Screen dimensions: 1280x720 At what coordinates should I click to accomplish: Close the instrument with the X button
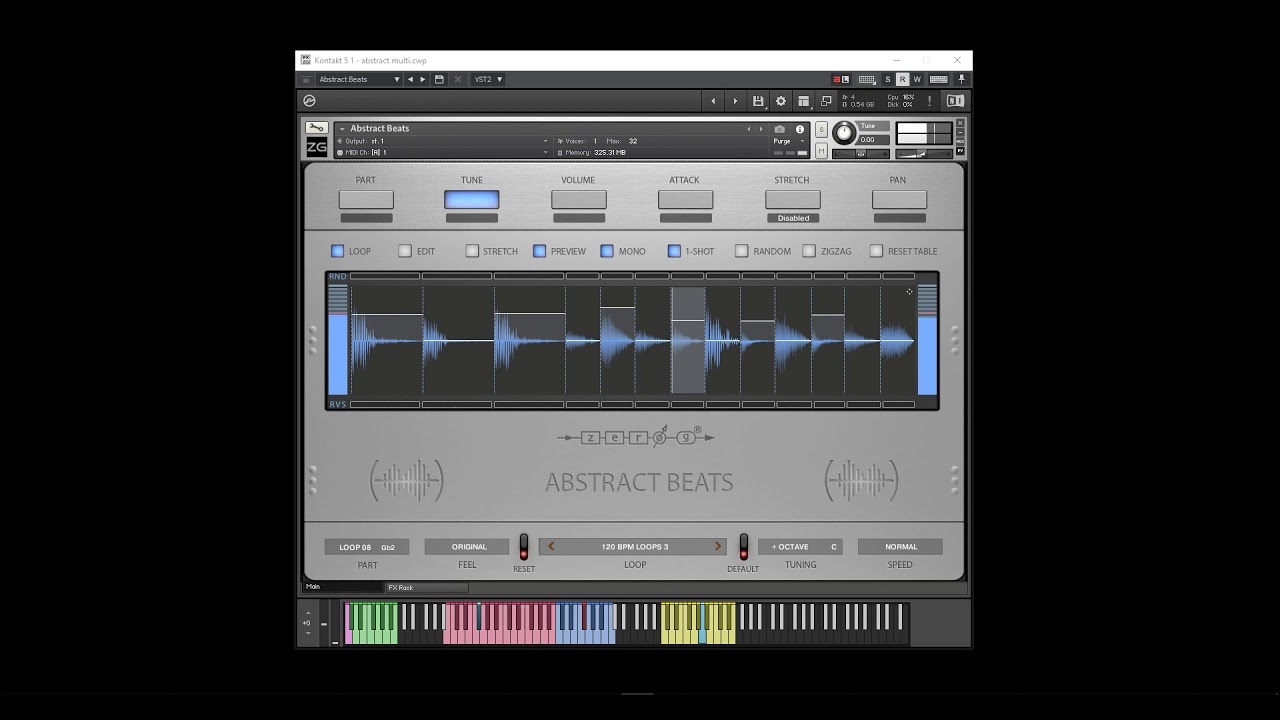coord(961,122)
